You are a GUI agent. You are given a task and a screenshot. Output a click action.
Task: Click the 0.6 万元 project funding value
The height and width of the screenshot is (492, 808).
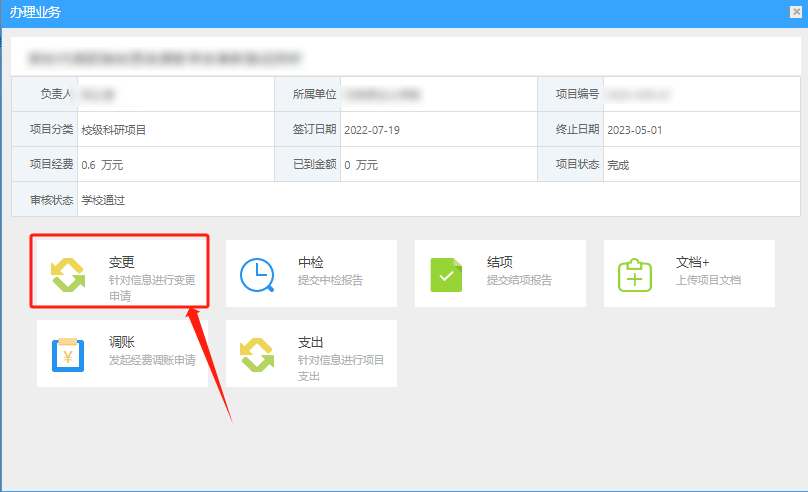(102, 165)
